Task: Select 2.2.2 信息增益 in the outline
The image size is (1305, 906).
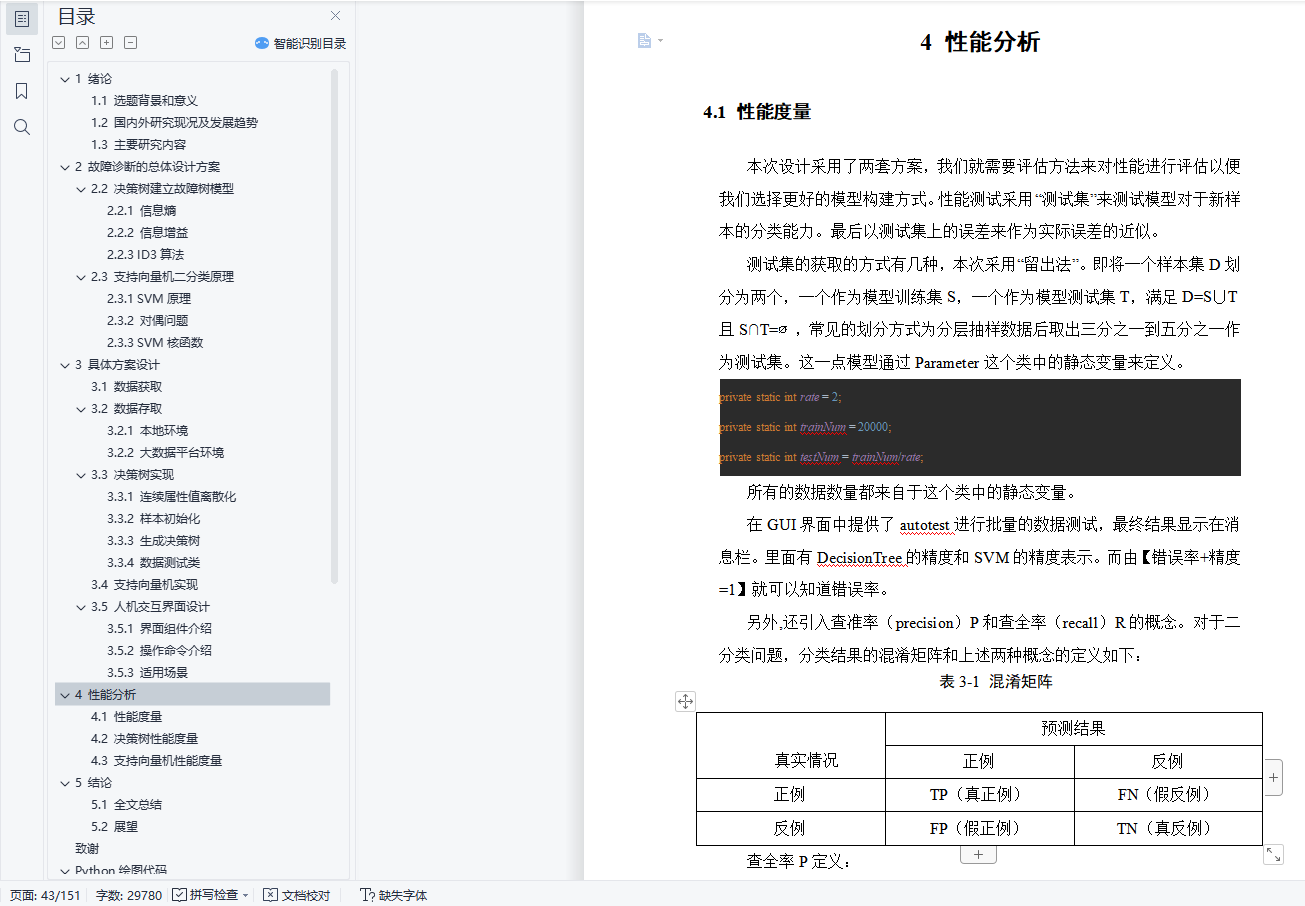Action: point(148,233)
